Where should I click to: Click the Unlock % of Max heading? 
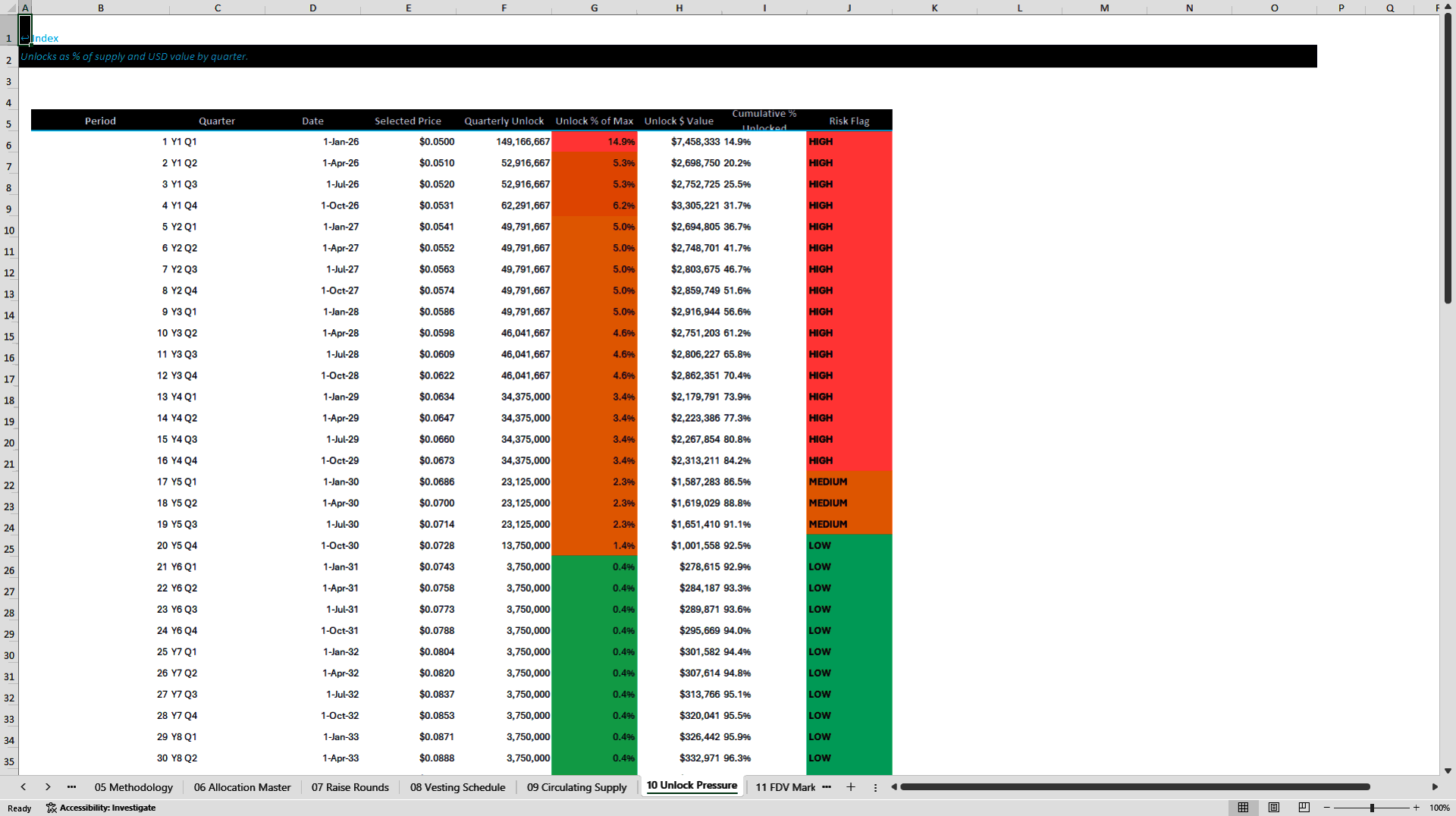click(x=595, y=121)
